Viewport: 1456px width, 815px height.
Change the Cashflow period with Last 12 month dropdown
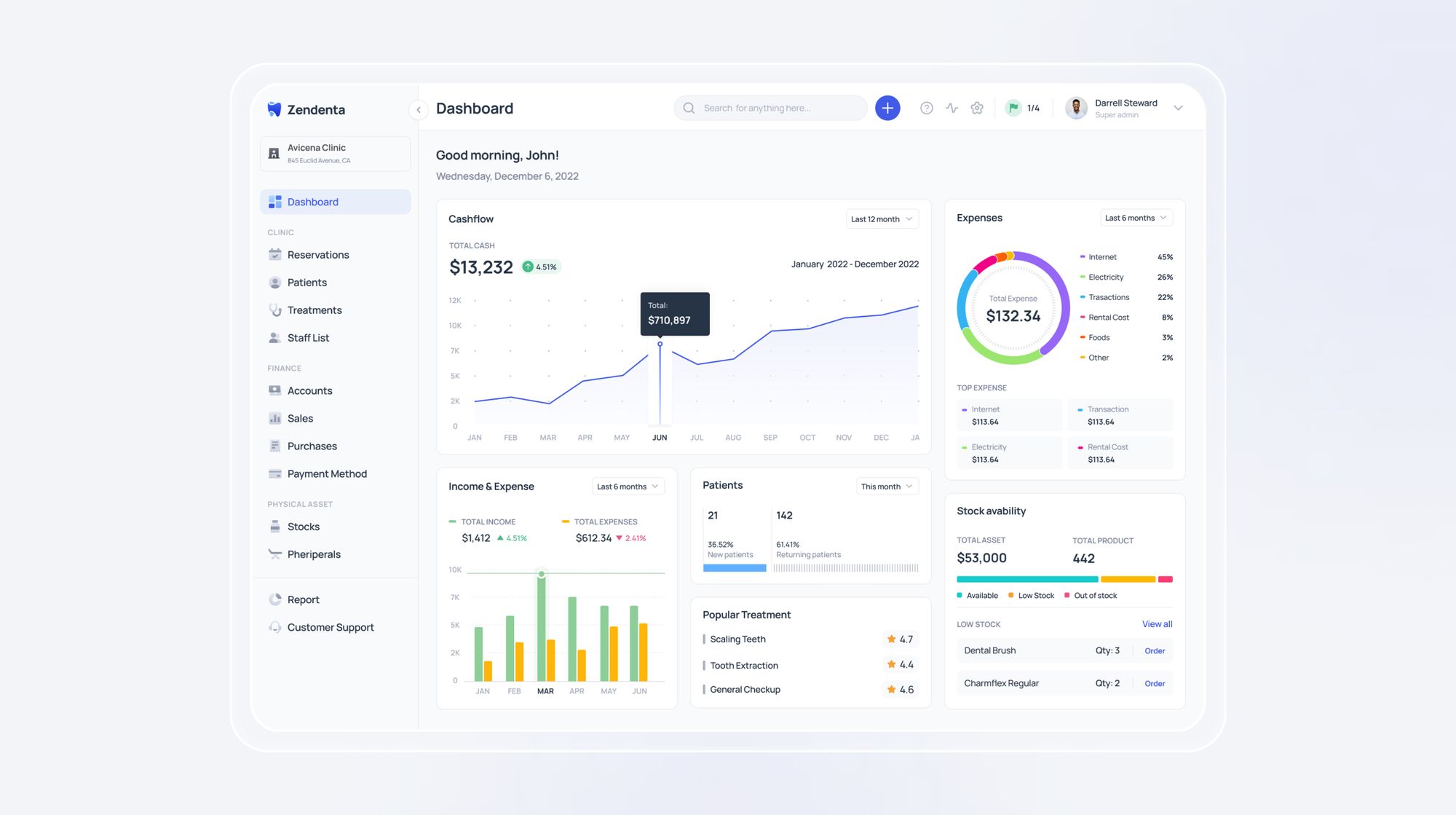click(881, 218)
